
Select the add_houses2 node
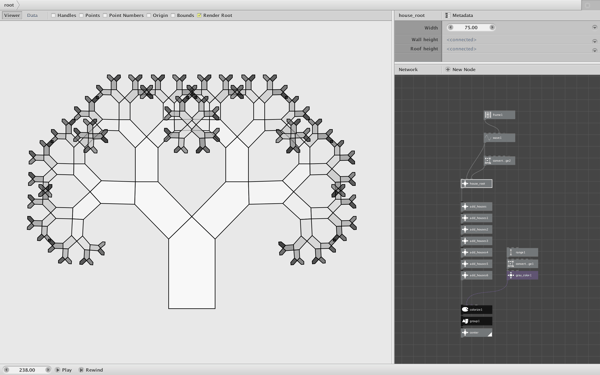[x=476, y=230]
